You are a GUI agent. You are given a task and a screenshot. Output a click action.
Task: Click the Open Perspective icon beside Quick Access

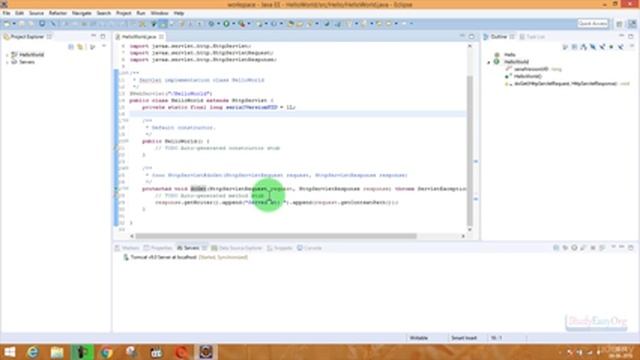(619, 24)
